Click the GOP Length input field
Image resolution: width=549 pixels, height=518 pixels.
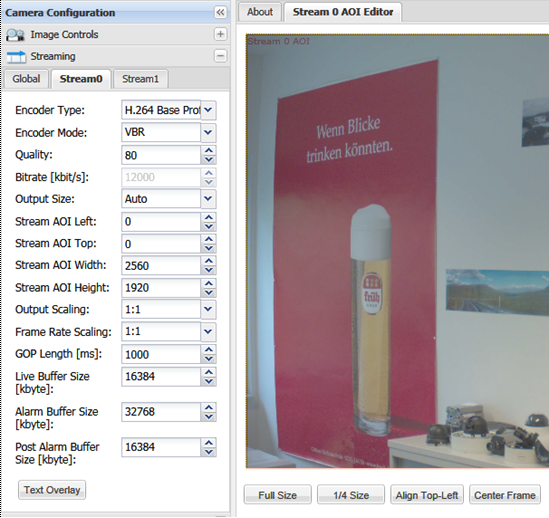[161, 354]
